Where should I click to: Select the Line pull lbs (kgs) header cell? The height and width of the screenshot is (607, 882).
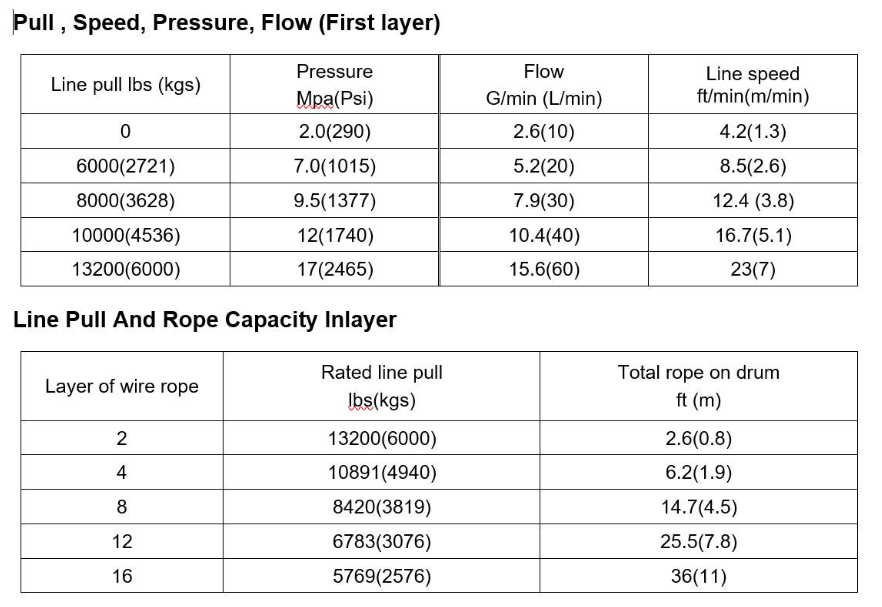[x=125, y=84]
